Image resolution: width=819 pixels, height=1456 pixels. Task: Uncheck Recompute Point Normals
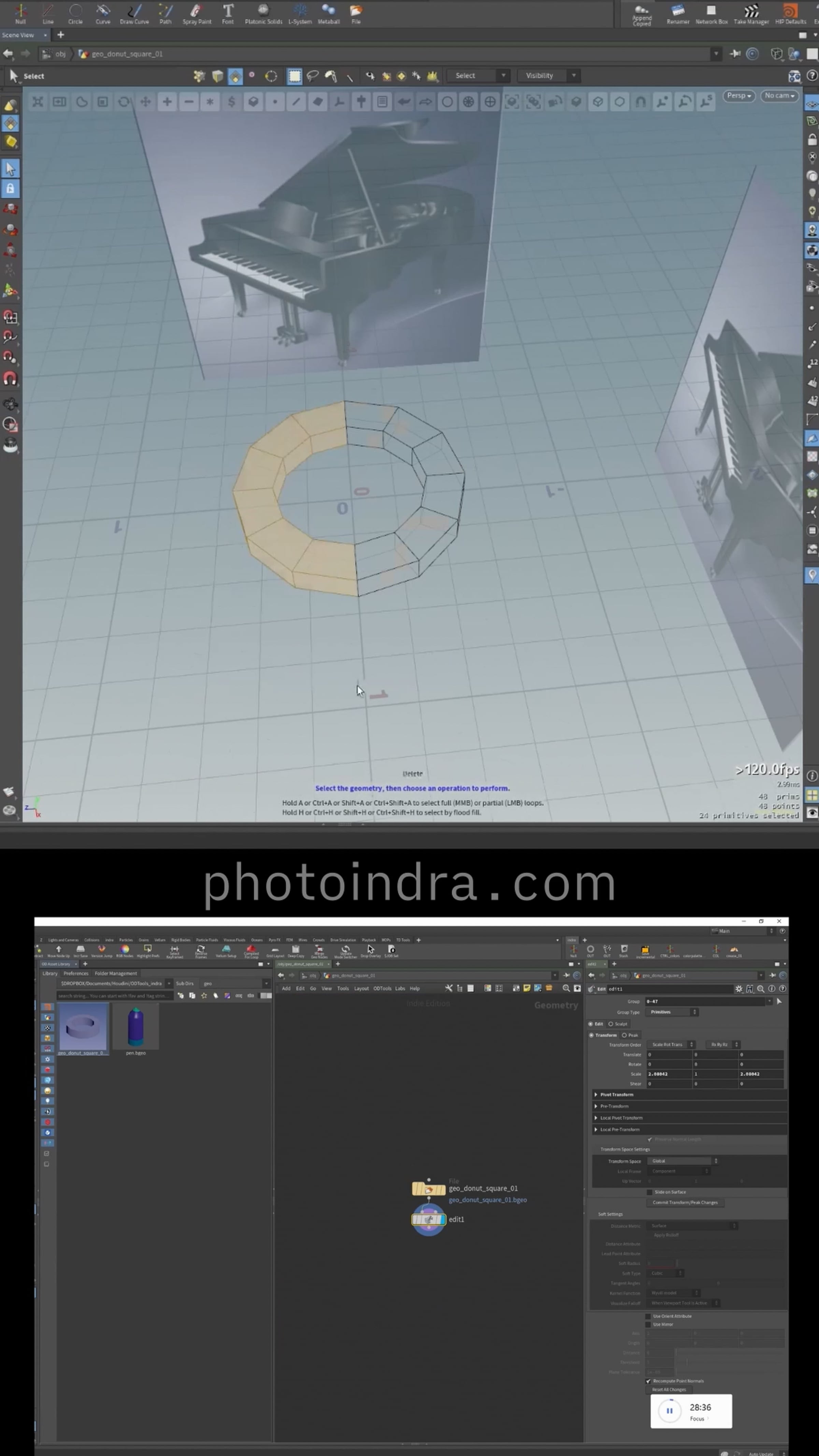point(649,1381)
